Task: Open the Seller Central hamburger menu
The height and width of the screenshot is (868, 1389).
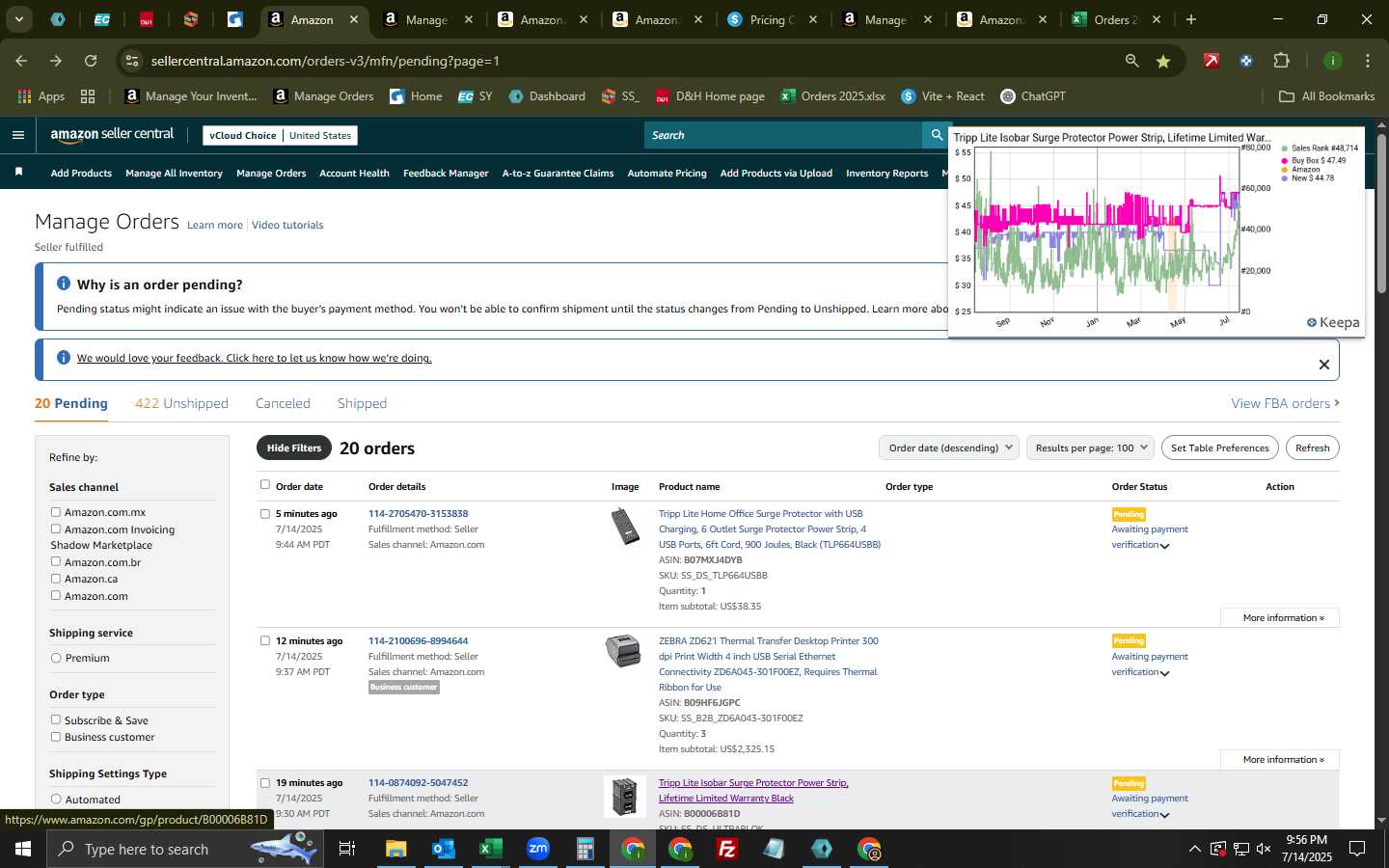Action: 17,135
